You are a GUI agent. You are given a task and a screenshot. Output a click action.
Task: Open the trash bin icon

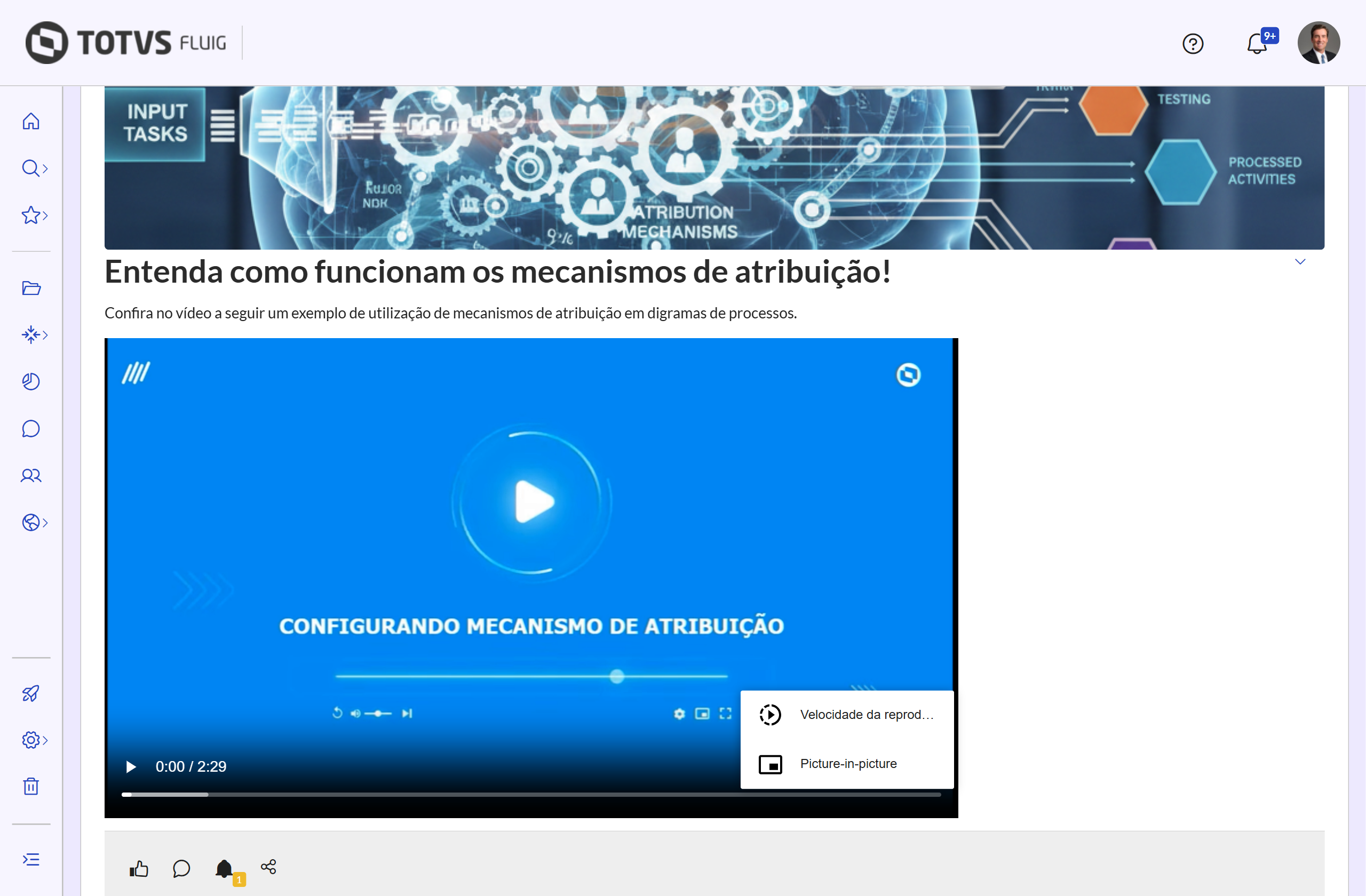31,786
